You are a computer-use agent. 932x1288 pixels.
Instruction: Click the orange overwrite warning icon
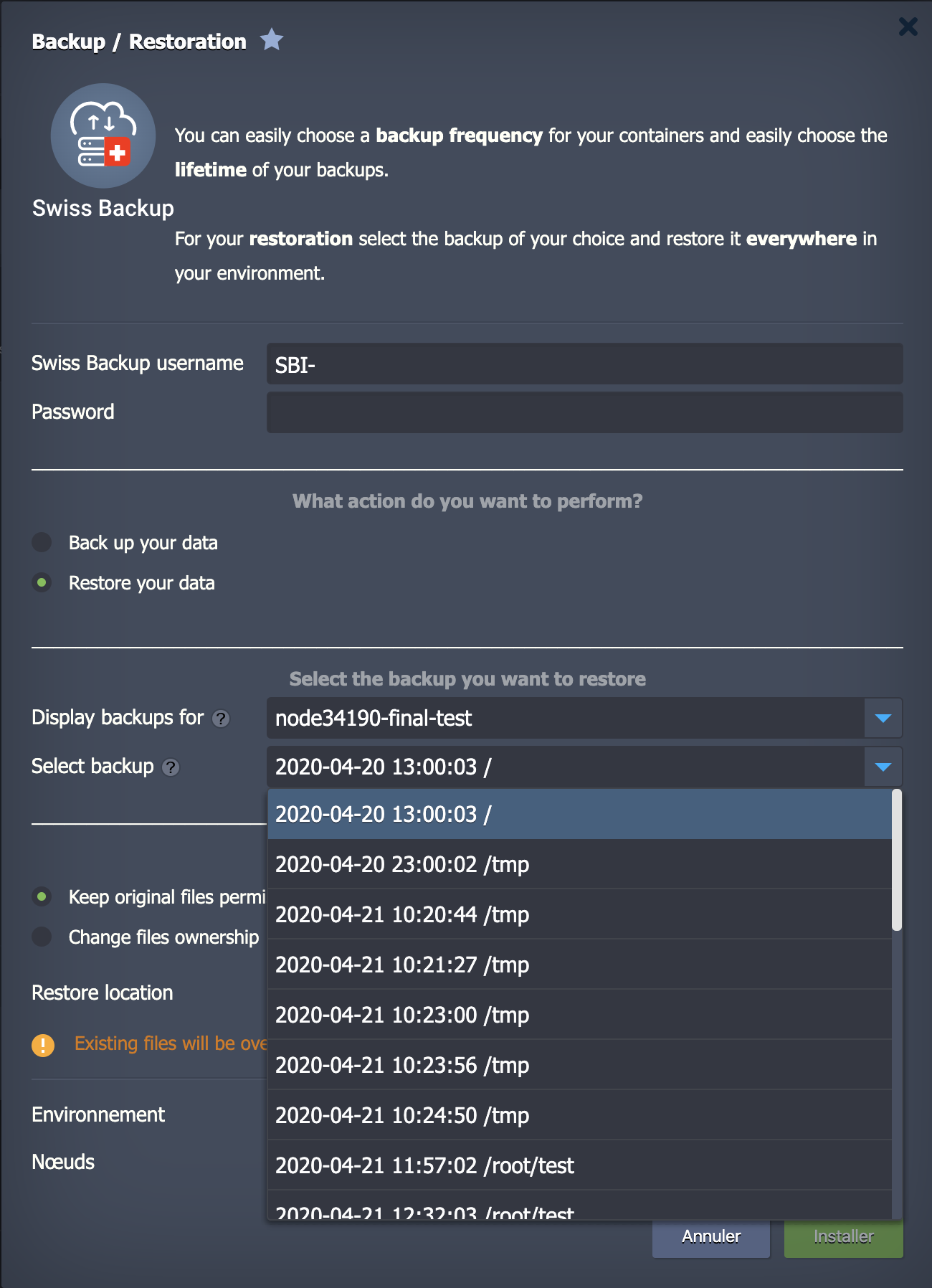pyautogui.click(x=43, y=1045)
